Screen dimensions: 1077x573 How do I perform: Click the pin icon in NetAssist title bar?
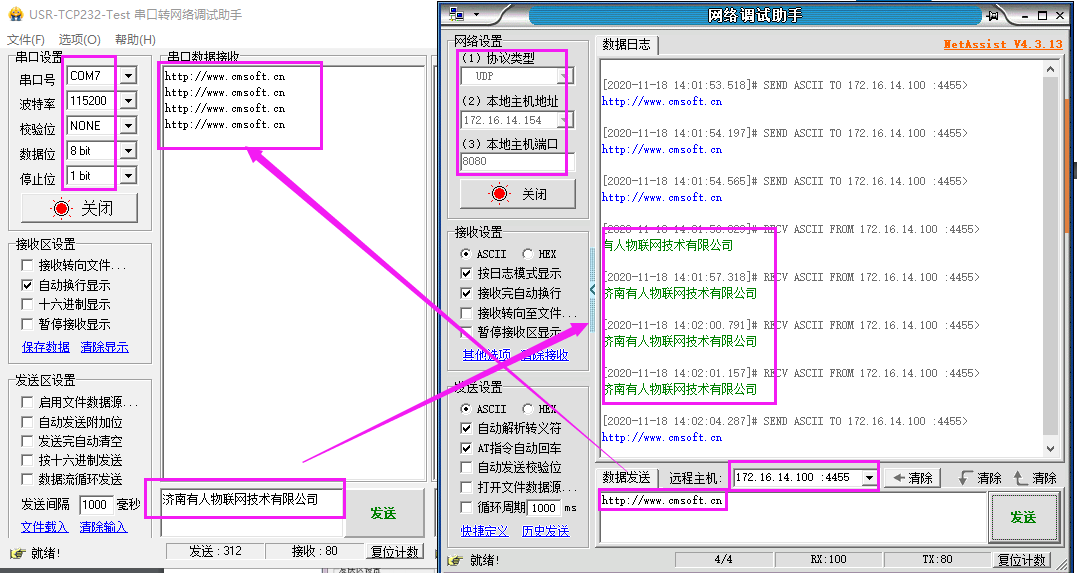click(x=993, y=15)
